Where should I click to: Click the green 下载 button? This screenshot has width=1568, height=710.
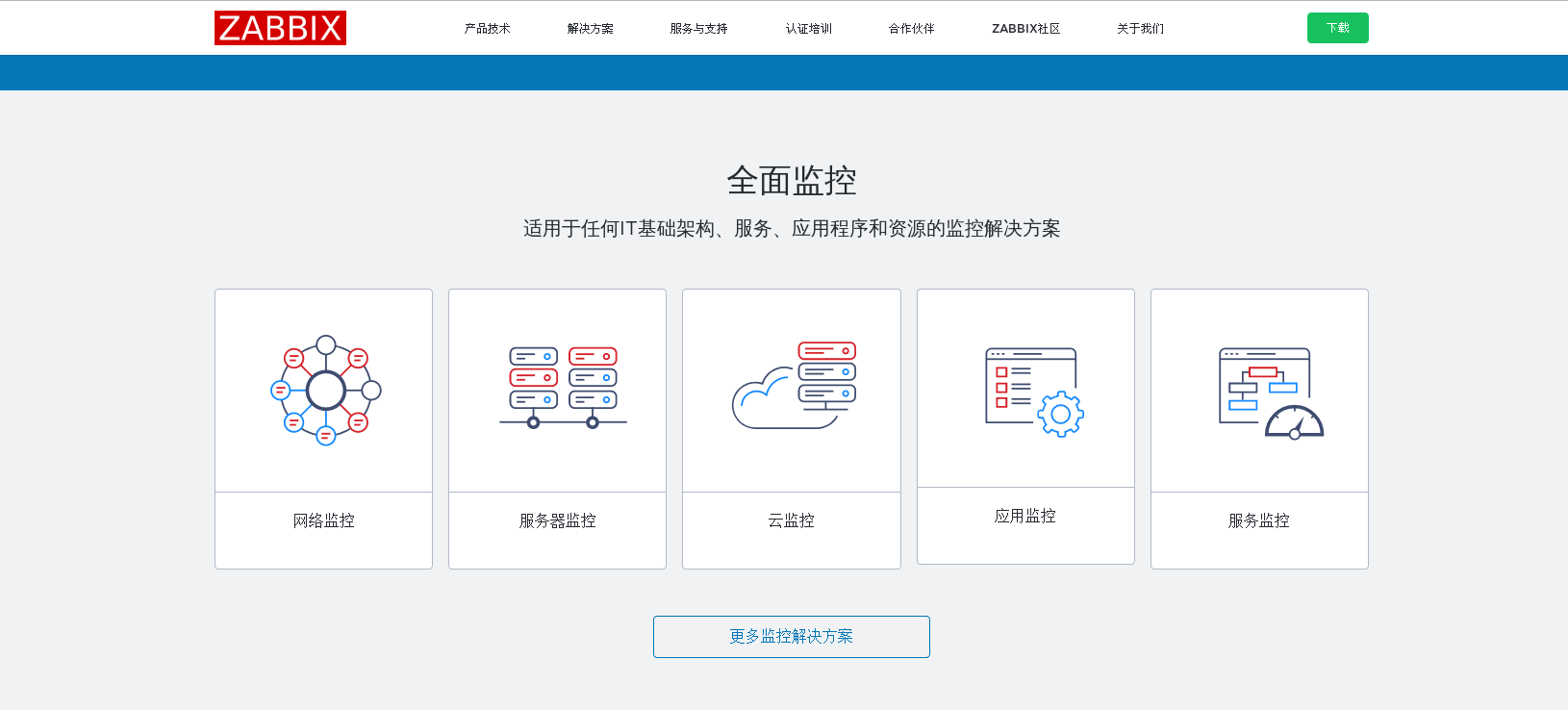[x=1337, y=28]
